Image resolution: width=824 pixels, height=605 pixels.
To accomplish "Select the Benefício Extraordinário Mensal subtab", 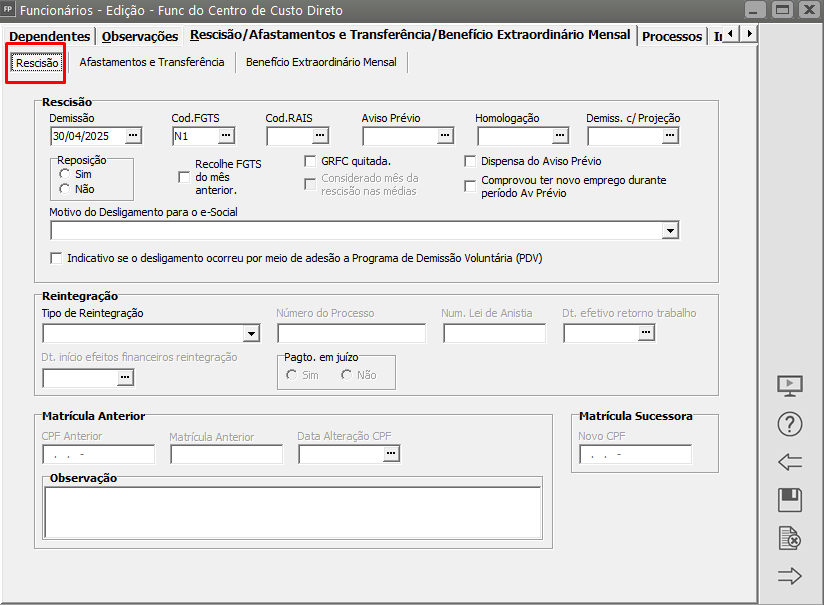I will pos(321,62).
